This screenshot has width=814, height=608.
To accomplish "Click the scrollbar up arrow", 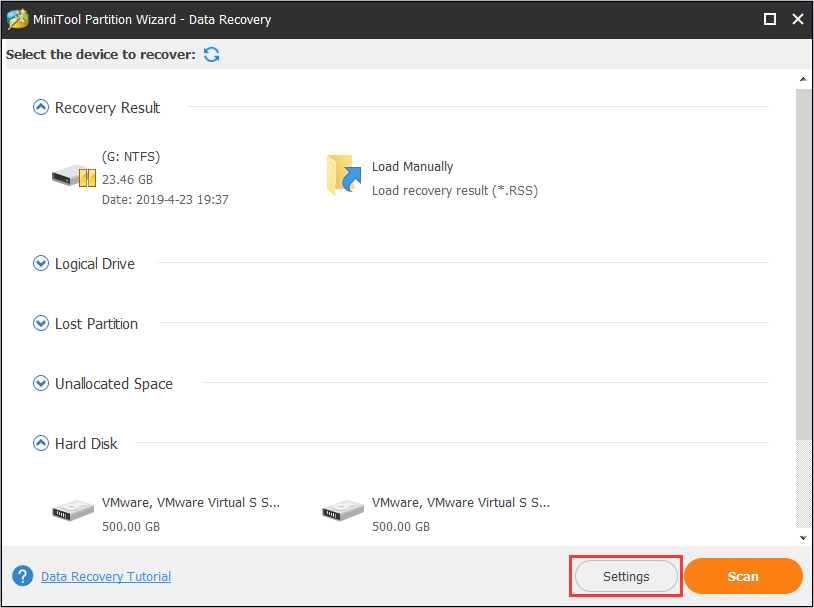I will tap(803, 79).
